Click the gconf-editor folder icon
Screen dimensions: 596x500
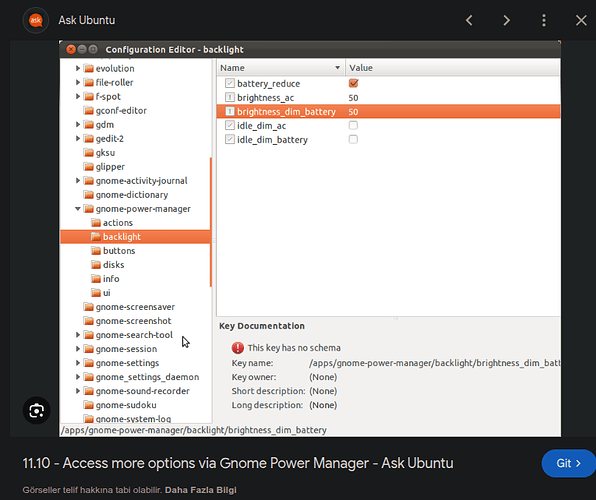(89, 111)
